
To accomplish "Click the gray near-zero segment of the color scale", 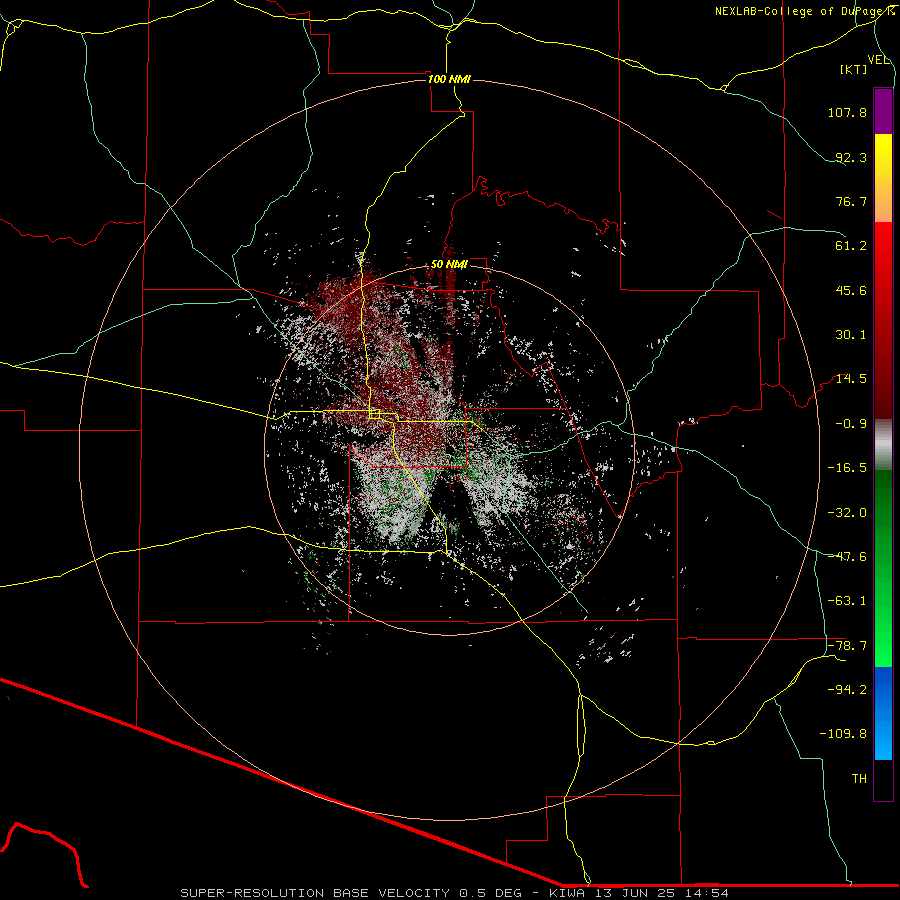I will click(883, 445).
